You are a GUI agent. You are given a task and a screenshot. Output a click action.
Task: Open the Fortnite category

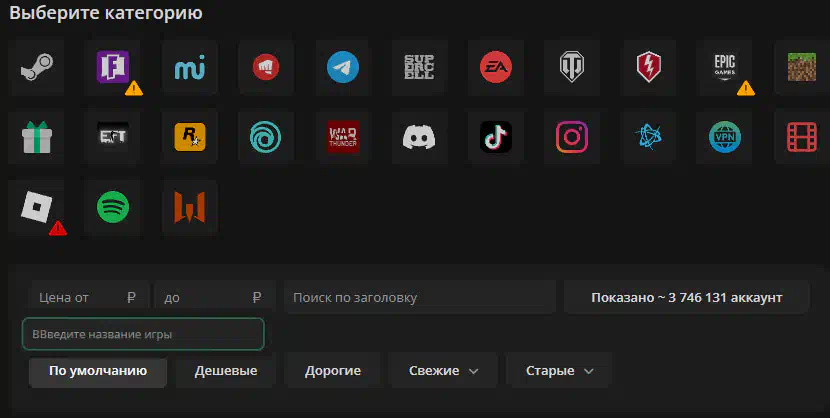[113, 67]
